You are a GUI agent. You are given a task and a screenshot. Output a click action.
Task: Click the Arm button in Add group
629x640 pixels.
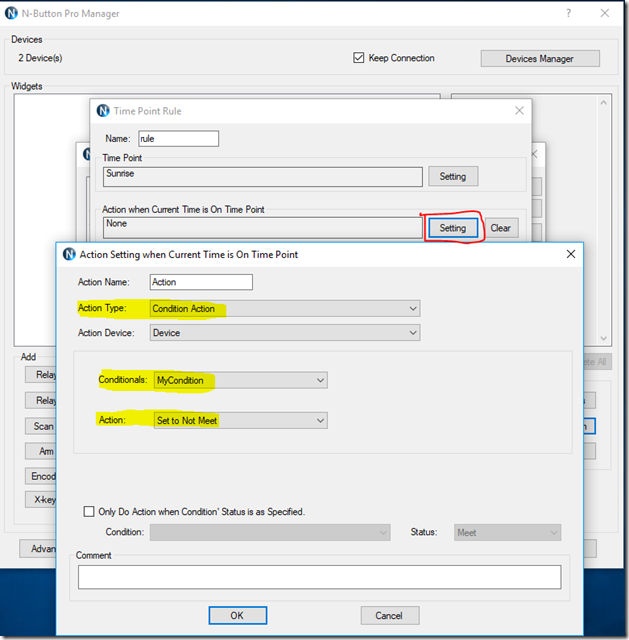click(x=40, y=451)
